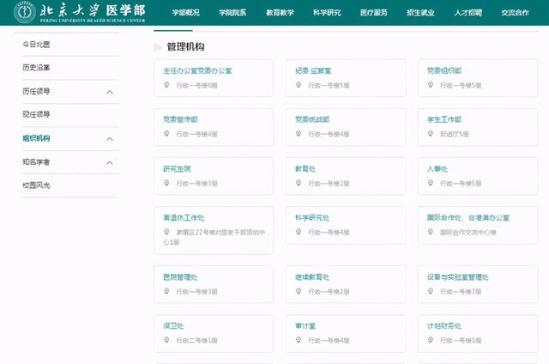The height and width of the screenshot is (364, 549).
Task: Click location pin icon under 党委组织部
Action: pos(431,85)
